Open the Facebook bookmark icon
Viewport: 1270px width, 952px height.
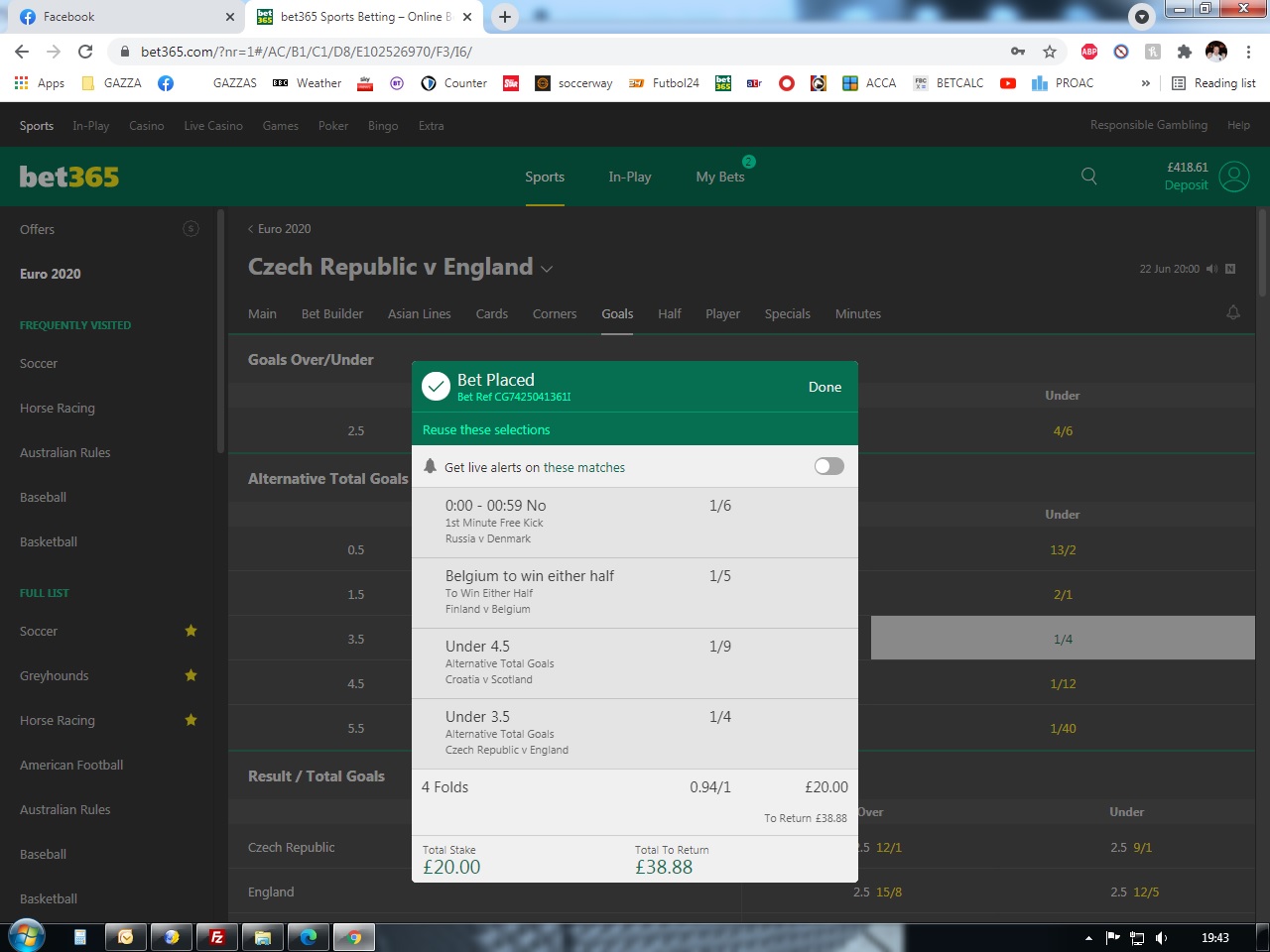click(166, 83)
